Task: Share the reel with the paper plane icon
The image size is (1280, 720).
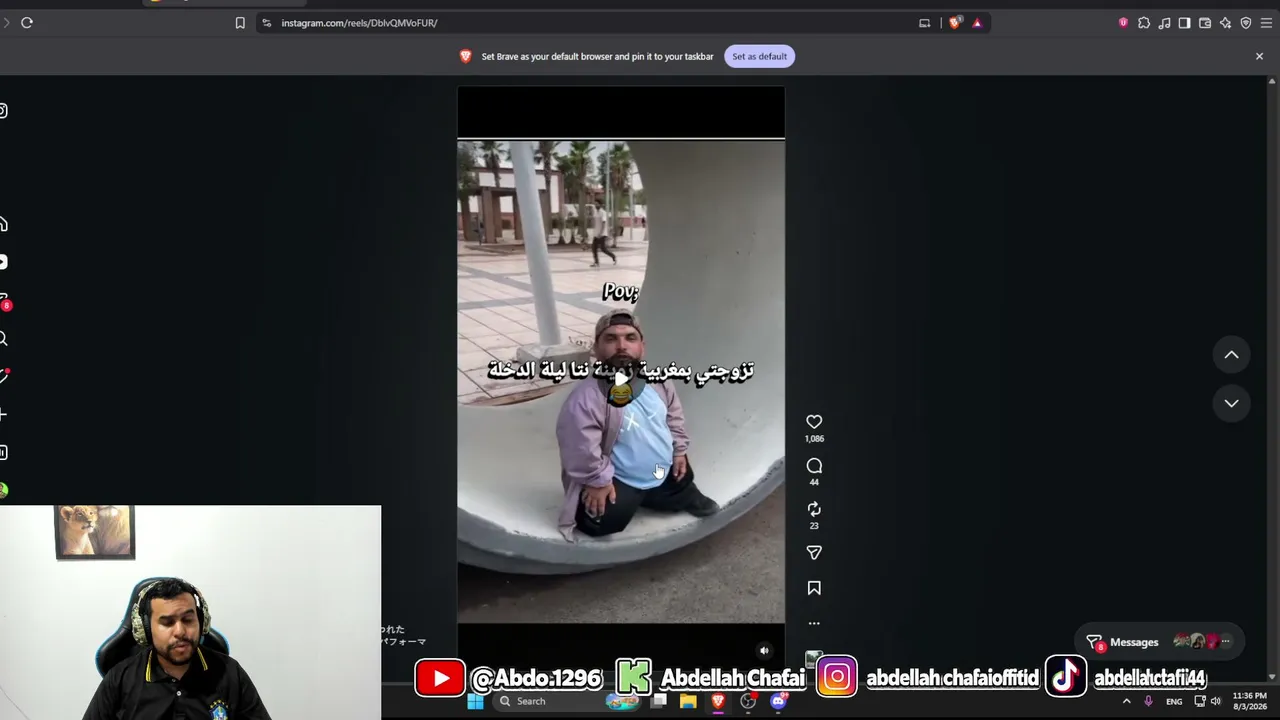Action: (814, 553)
